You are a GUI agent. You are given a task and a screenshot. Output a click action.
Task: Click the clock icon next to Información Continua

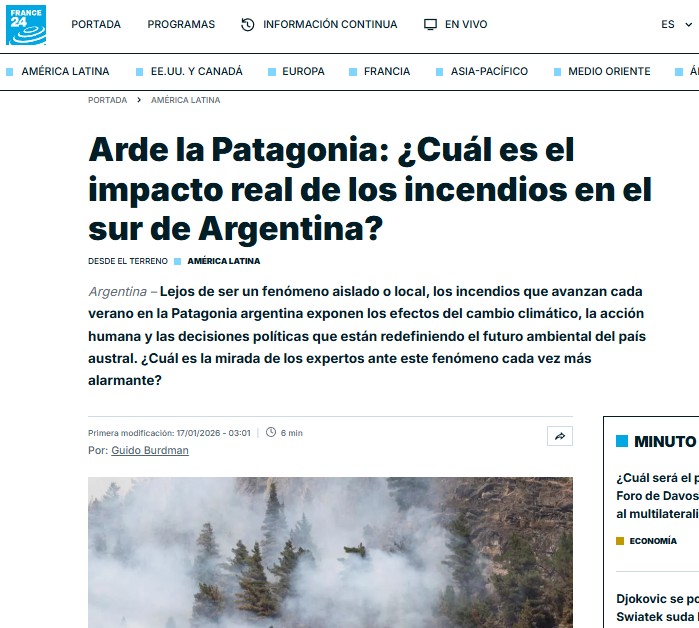(248, 24)
